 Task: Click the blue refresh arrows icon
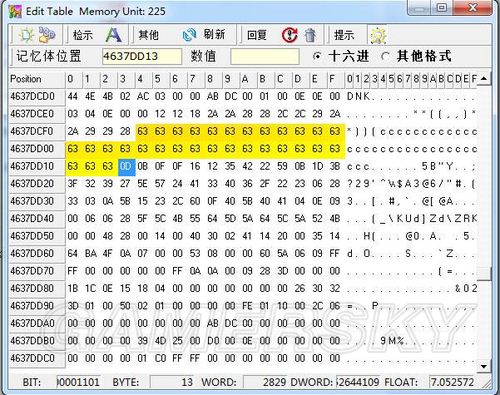click(x=190, y=35)
